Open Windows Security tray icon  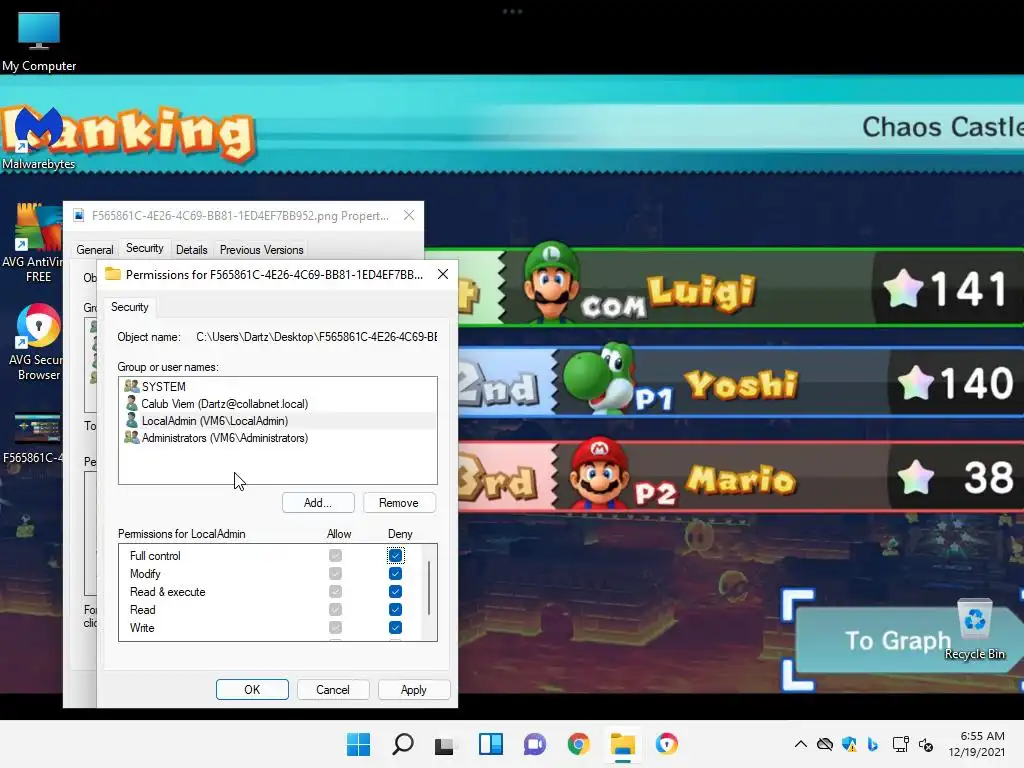point(849,744)
